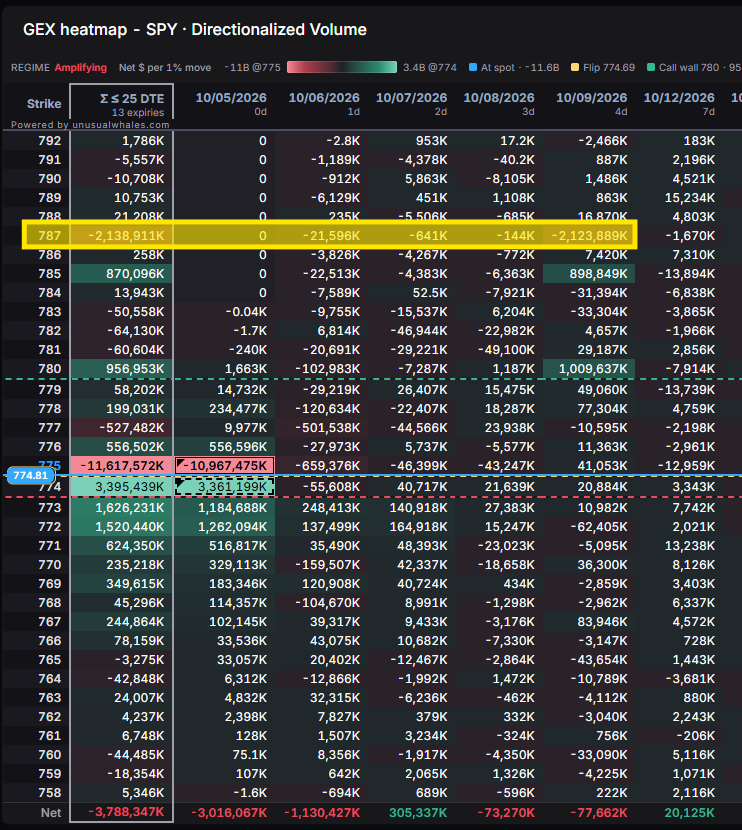Click the -659,376K cell at strike 775
Screen dimensions: 742x830
tap(321, 465)
